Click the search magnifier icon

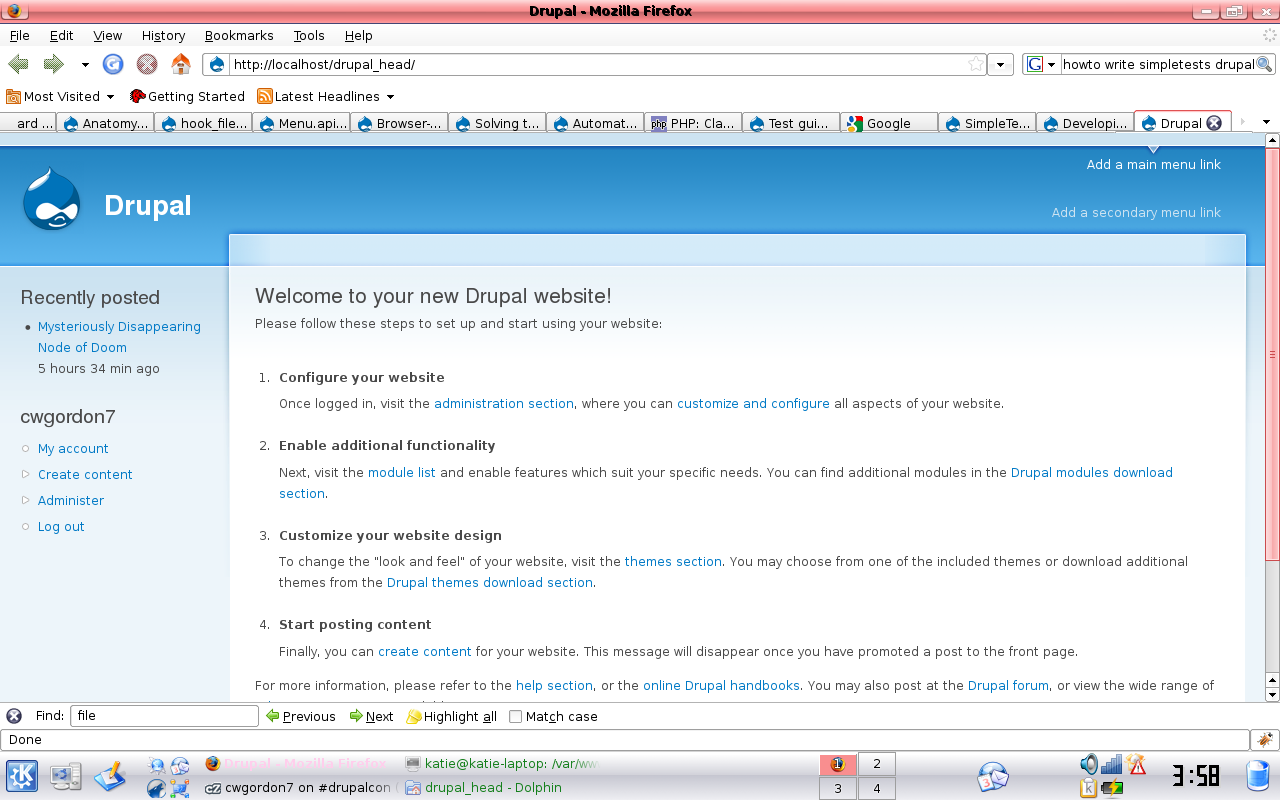click(1265, 64)
